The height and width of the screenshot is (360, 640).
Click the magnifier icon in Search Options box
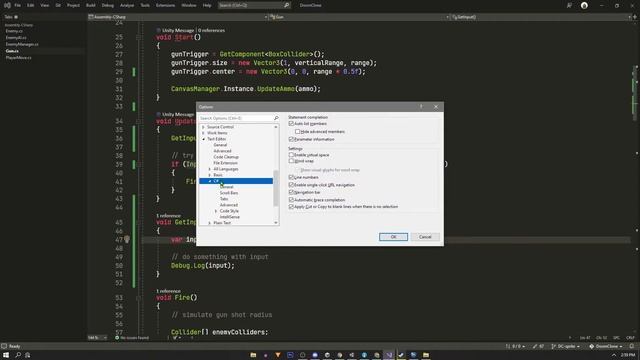point(276,118)
